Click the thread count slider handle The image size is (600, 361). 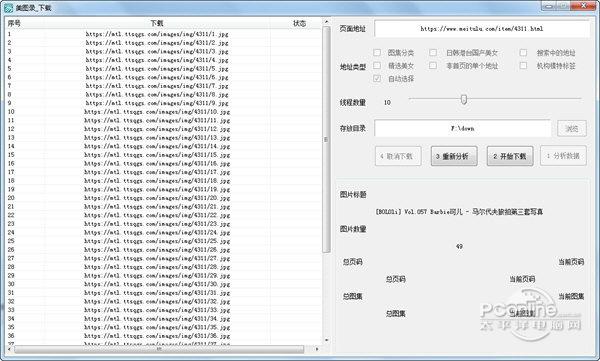[464, 100]
